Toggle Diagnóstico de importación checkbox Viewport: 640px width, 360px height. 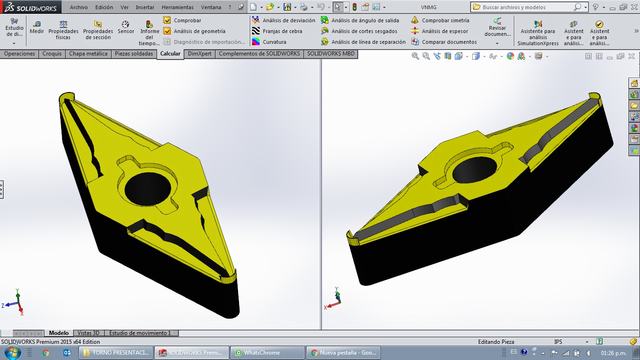click(x=167, y=42)
